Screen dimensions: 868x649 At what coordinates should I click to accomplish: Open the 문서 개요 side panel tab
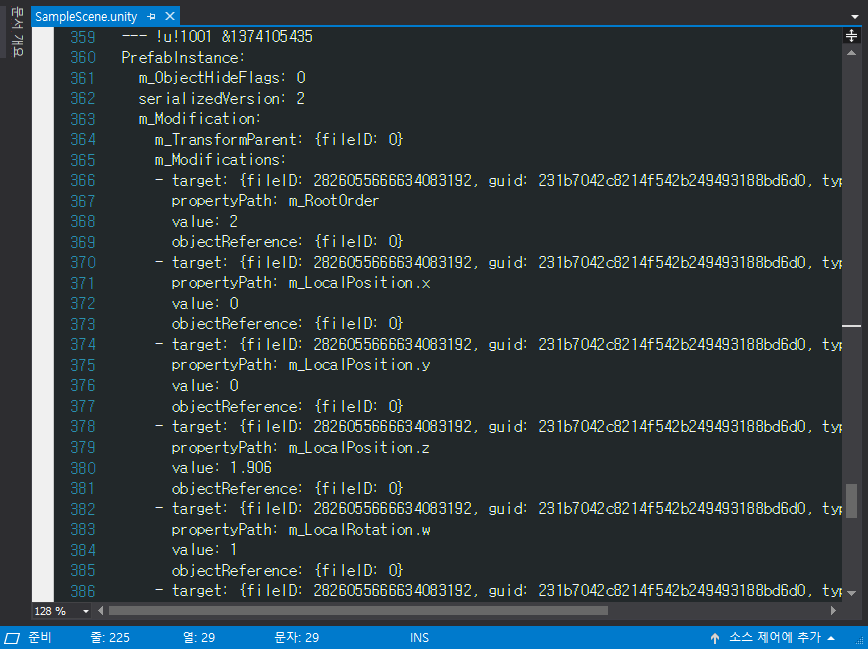17,32
